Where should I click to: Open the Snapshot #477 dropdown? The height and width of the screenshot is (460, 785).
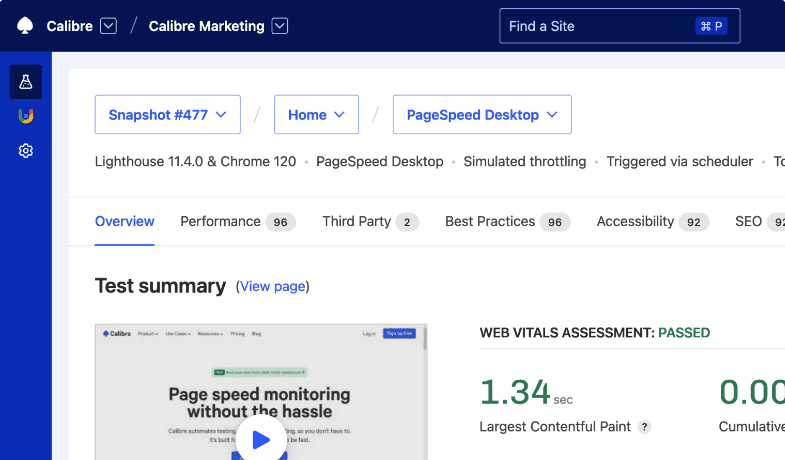(x=167, y=115)
